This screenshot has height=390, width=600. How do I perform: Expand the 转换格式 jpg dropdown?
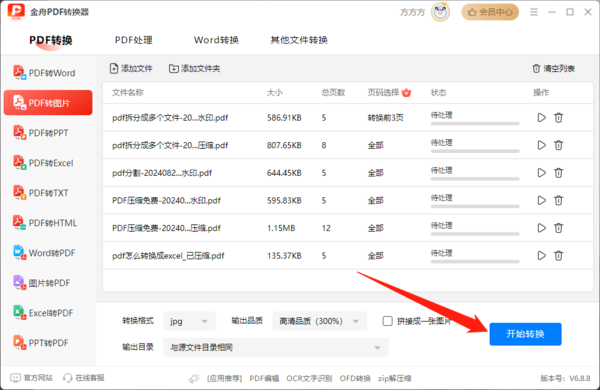click(189, 321)
